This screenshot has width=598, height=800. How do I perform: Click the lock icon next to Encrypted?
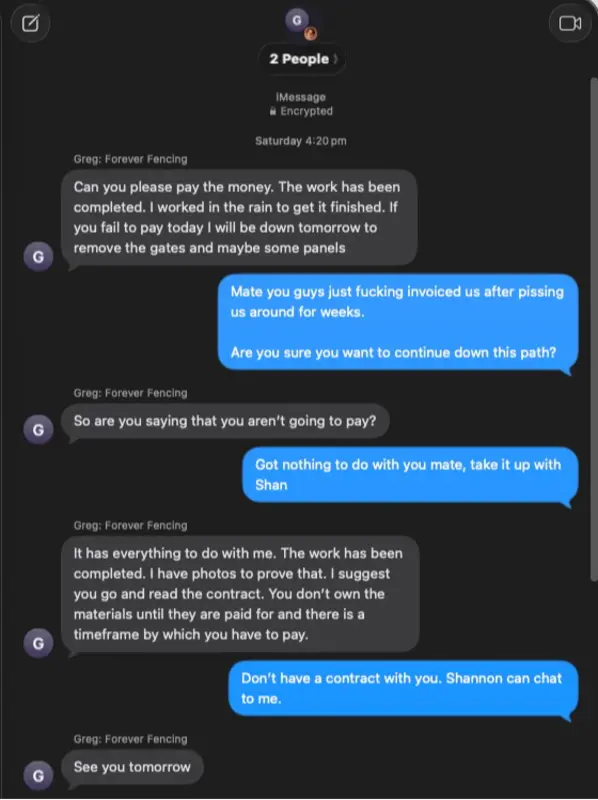coord(273,111)
